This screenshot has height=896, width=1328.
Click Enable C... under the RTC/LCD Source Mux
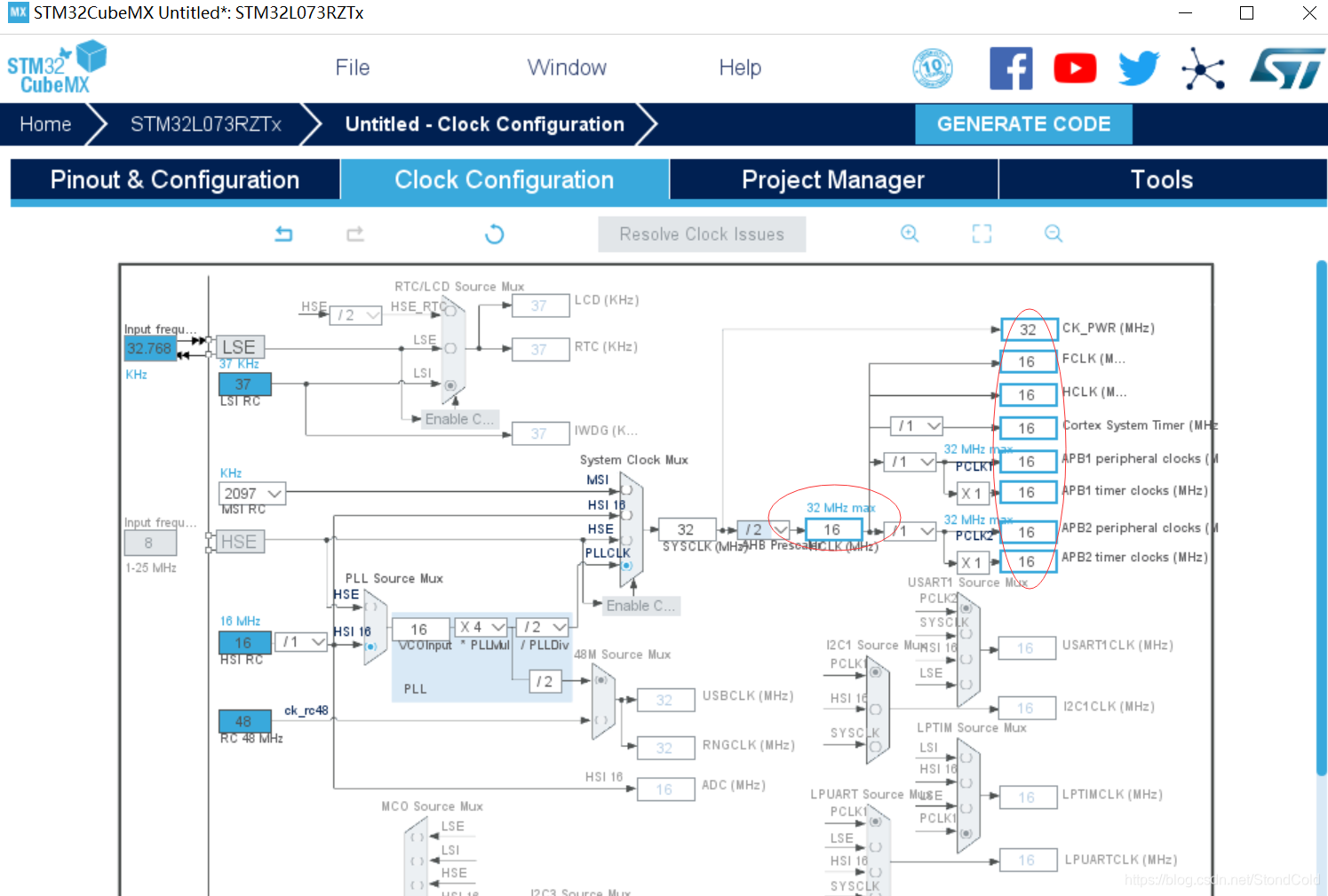point(459,419)
